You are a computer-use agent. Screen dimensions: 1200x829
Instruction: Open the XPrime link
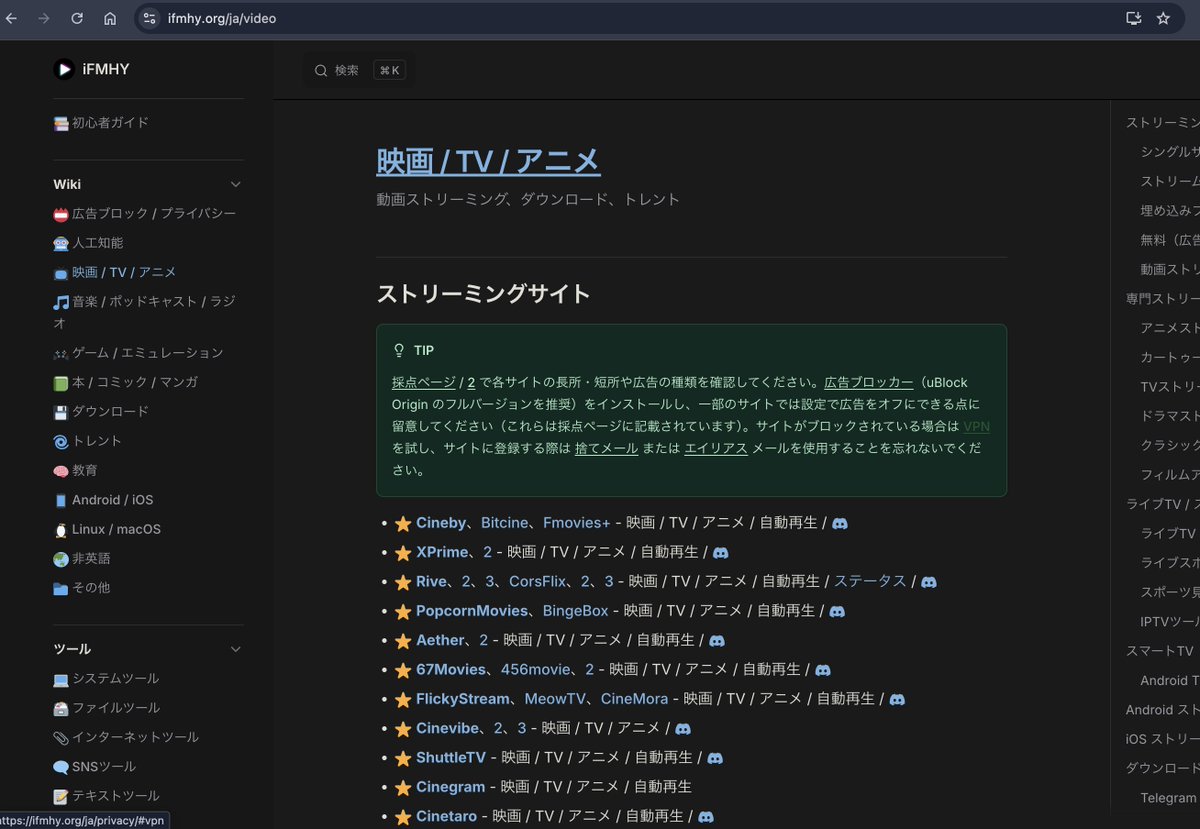click(x=442, y=552)
